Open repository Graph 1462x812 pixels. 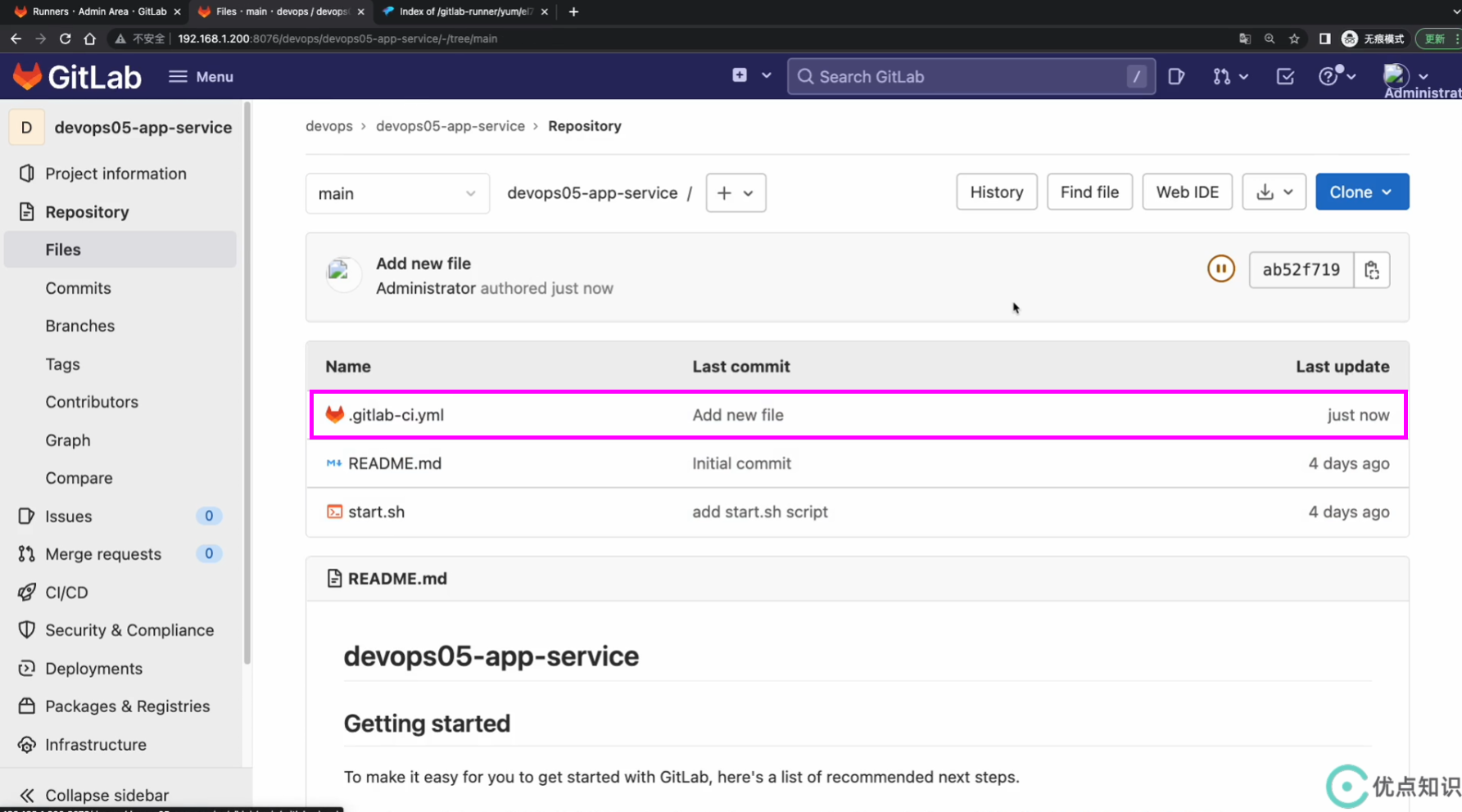coord(68,440)
